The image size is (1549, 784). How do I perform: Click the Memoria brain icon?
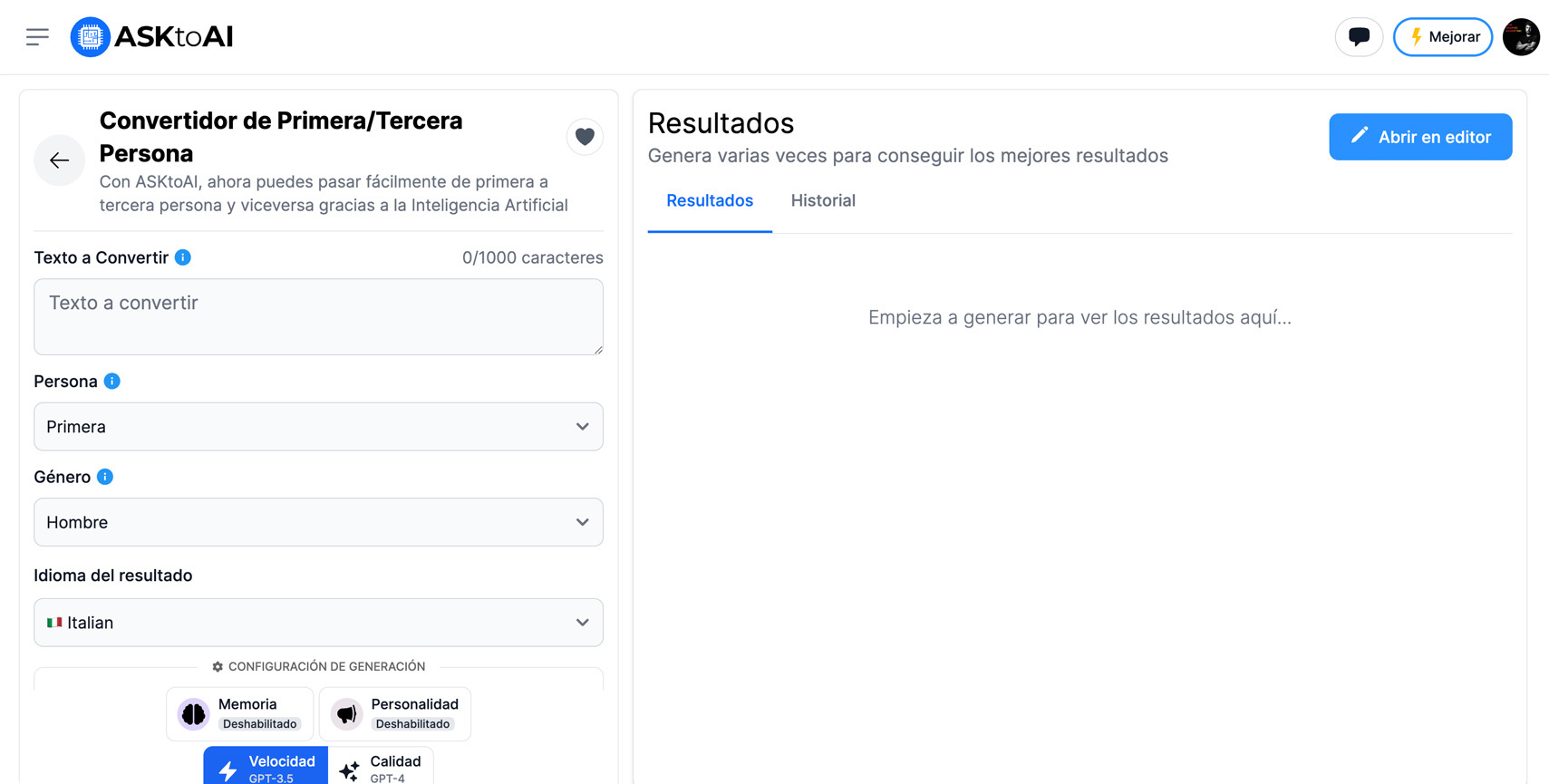(193, 714)
